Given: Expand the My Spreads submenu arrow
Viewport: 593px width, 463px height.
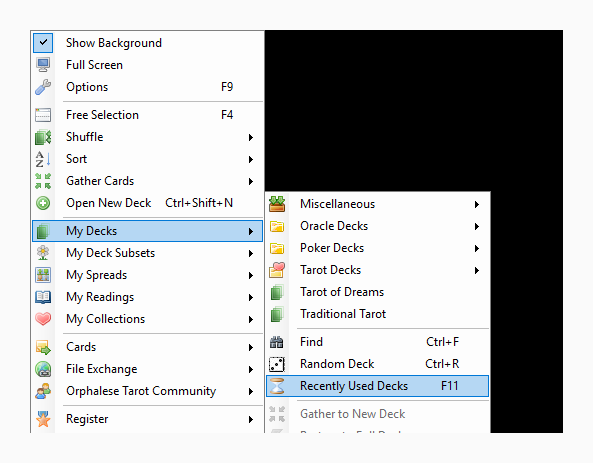Looking at the screenshot, I should tap(251, 275).
